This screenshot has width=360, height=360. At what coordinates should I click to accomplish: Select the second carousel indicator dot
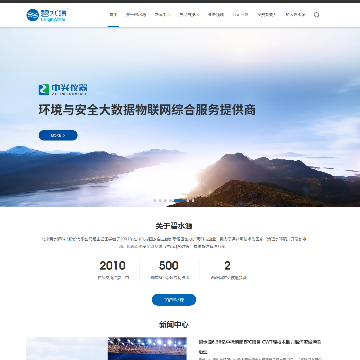pos(160,201)
